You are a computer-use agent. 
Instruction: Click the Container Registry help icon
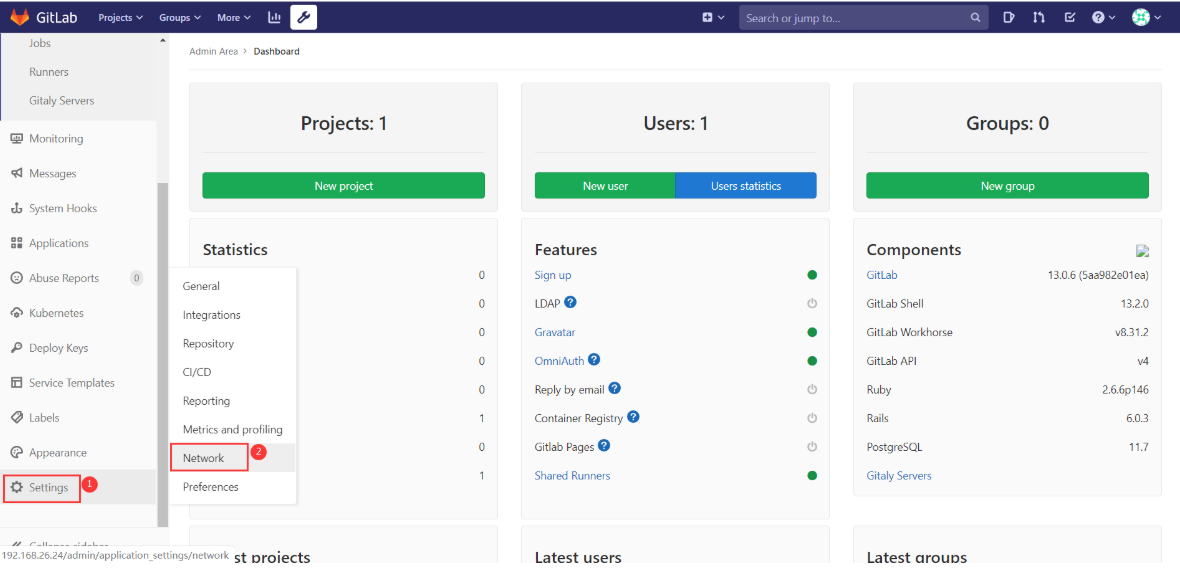[633, 417]
